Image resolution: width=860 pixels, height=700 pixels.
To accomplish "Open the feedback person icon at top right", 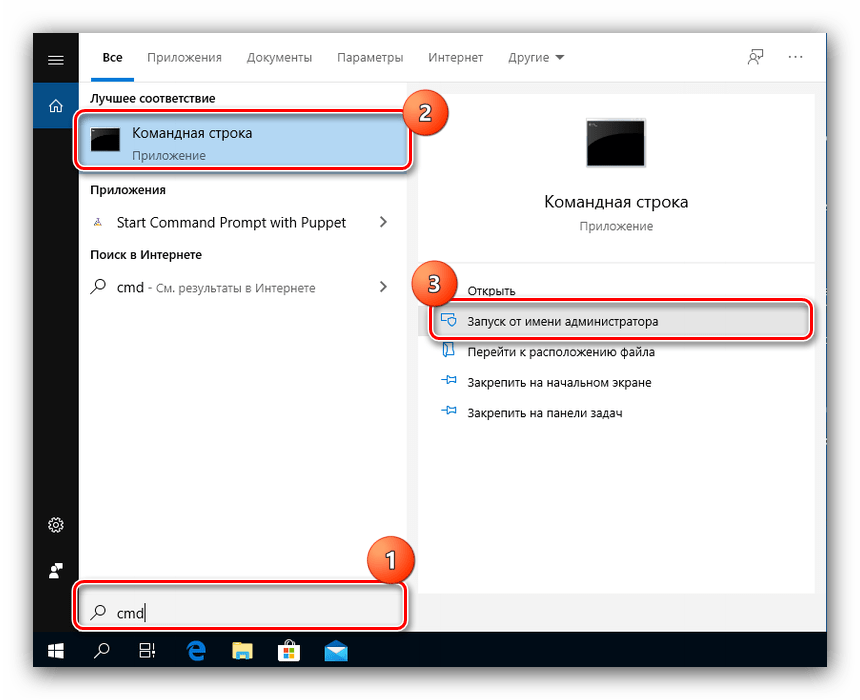I will [x=755, y=57].
